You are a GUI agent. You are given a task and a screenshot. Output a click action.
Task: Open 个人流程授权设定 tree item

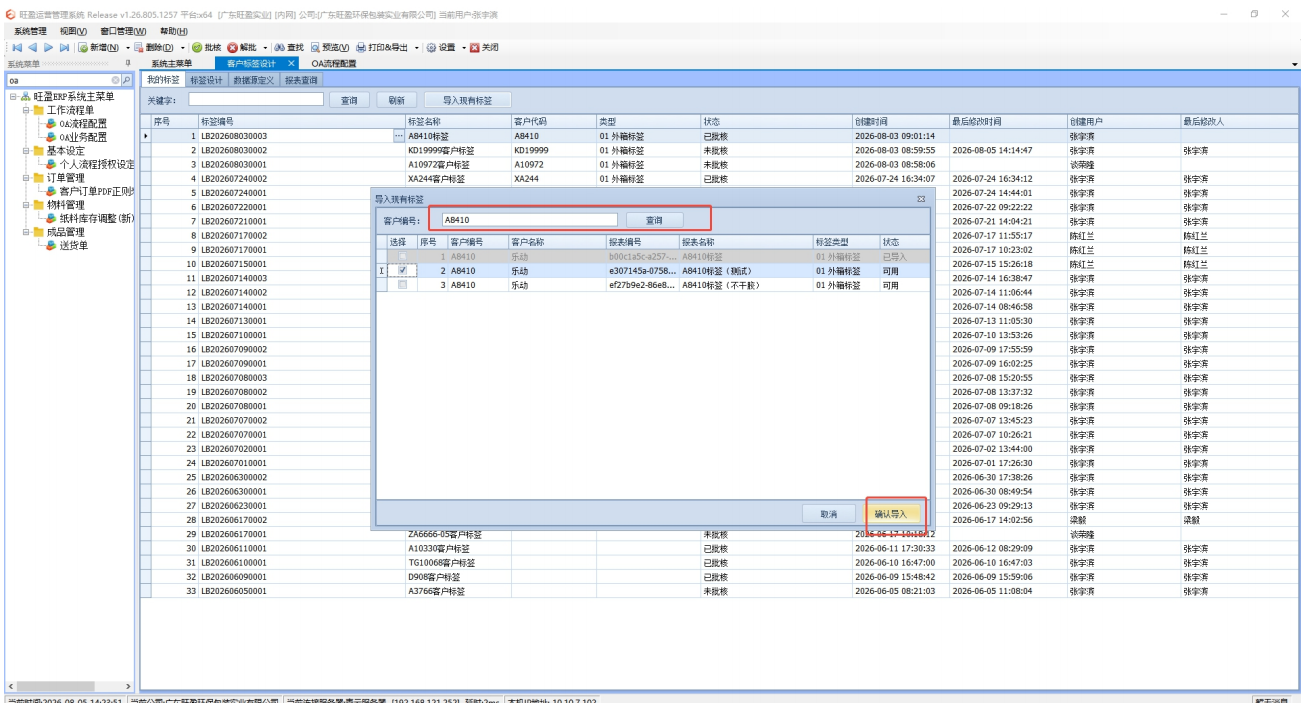coord(90,164)
